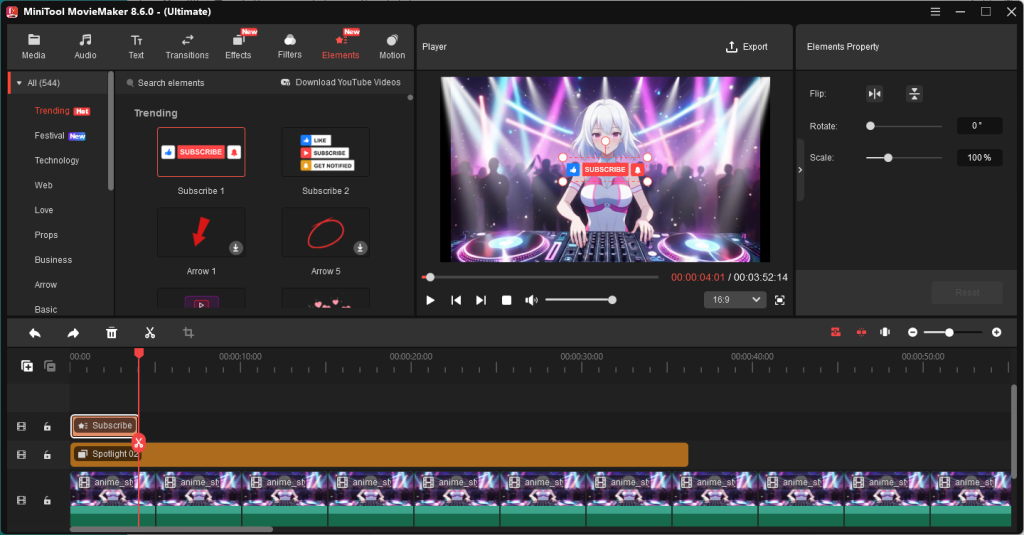The height and width of the screenshot is (535, 1024).
Task: Click the add track icon
Action: (x=27, y=366)
